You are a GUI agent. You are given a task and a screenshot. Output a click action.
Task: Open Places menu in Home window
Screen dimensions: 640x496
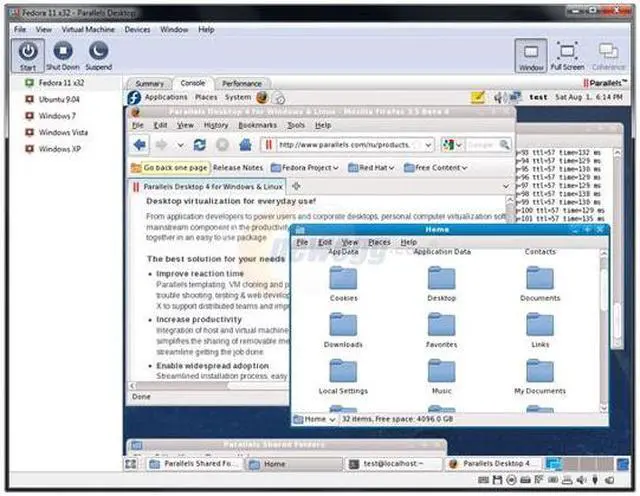379,242
